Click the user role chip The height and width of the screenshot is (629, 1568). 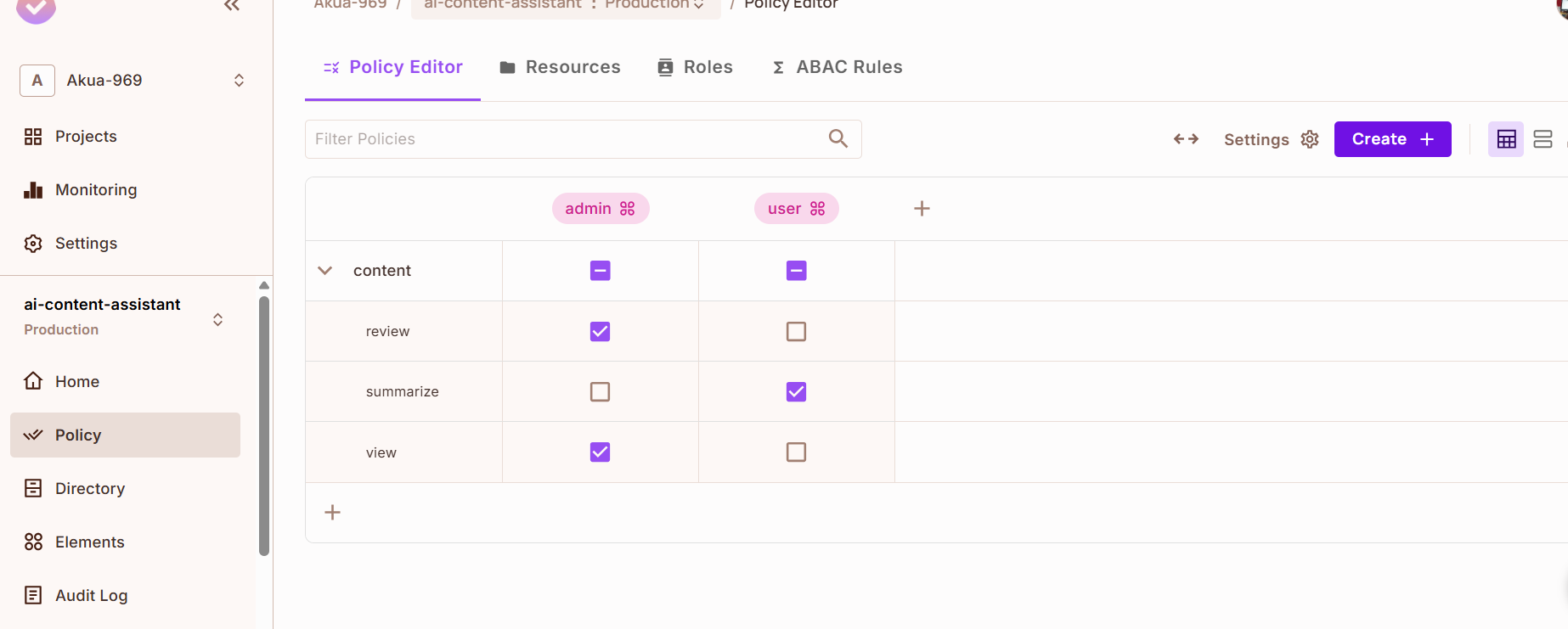coord(797,209)
